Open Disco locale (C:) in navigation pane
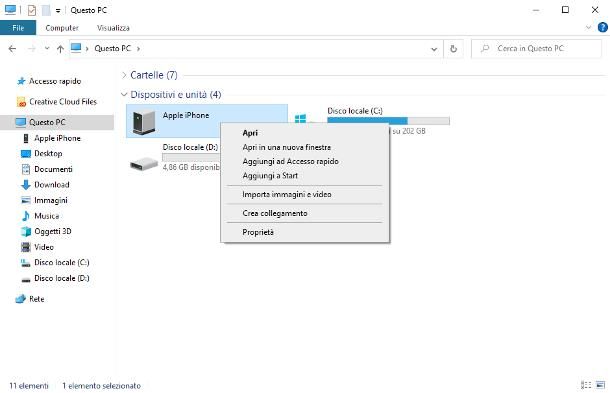The height and width of the screenshot is (393, 610). [x=62, y=262]
